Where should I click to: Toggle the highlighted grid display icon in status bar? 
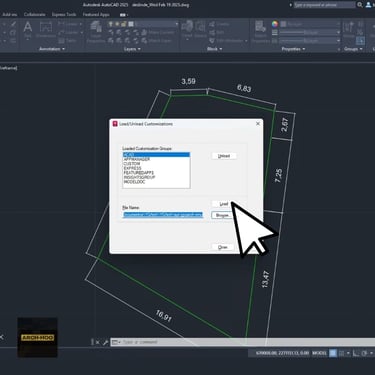tap(333, 353)
